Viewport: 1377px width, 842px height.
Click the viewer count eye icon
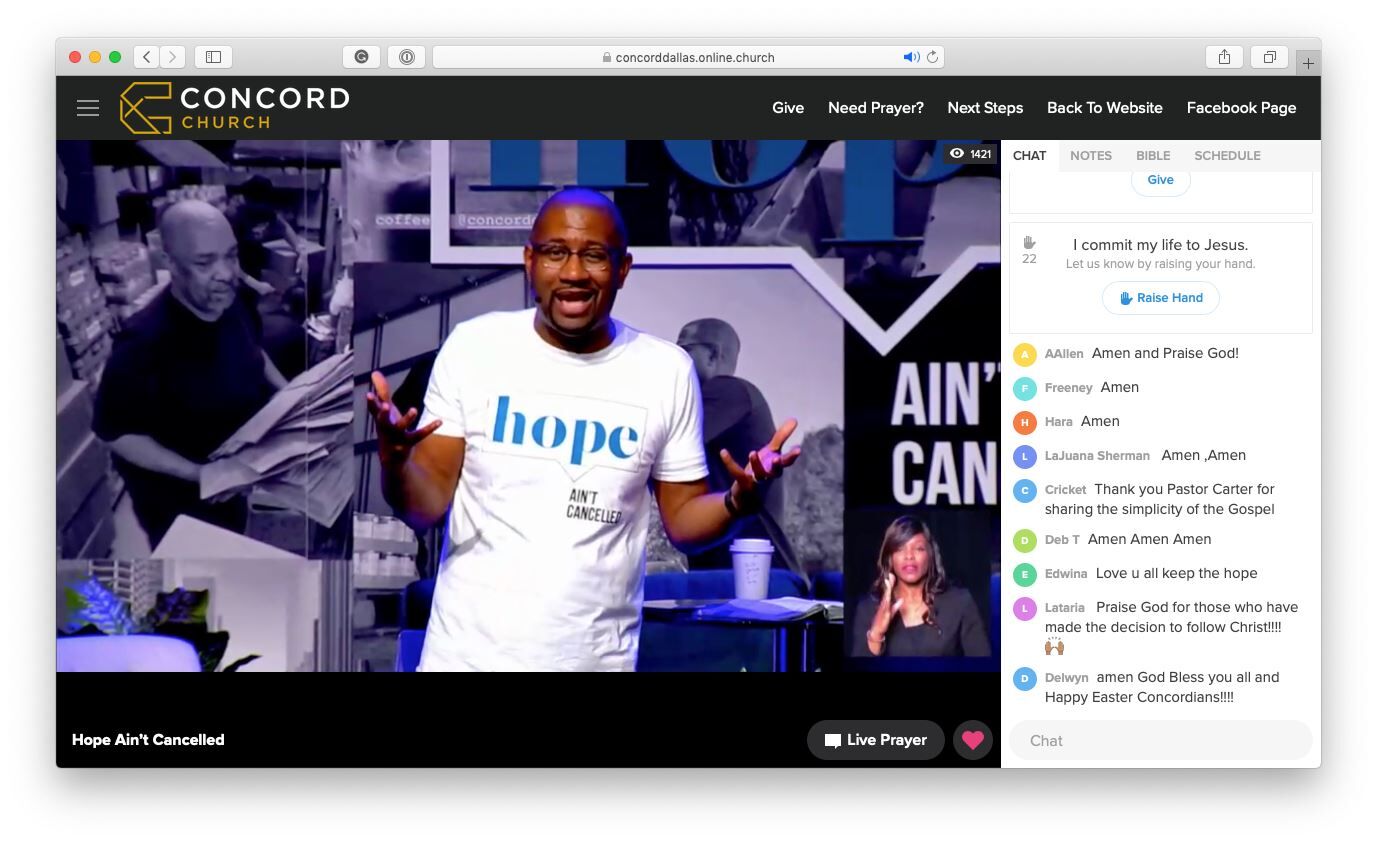[957, 154]
